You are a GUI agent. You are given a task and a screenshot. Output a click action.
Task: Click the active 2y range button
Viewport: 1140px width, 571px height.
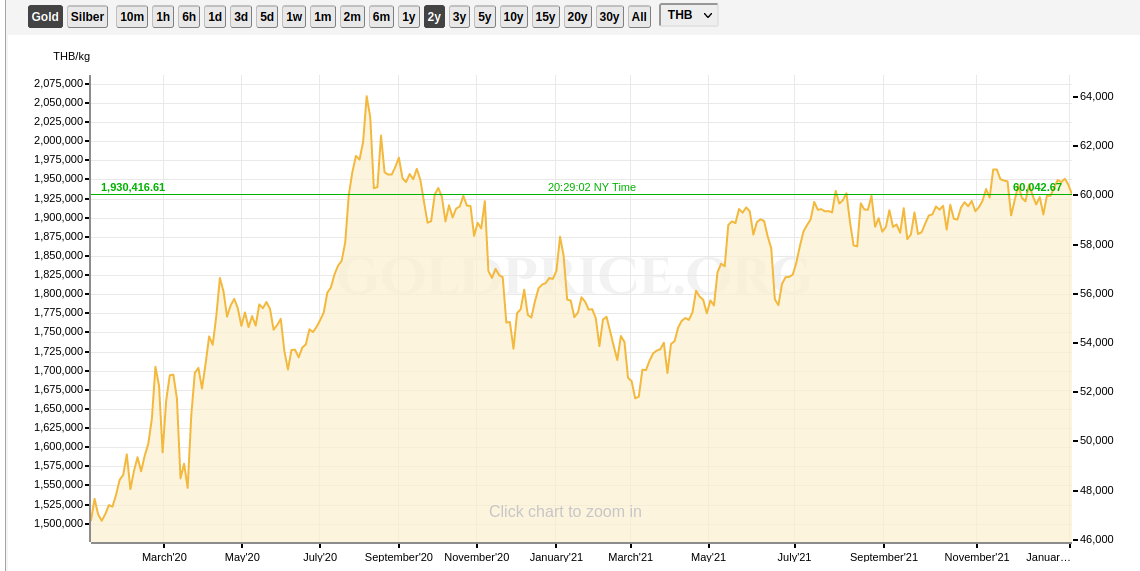(434, 16)
